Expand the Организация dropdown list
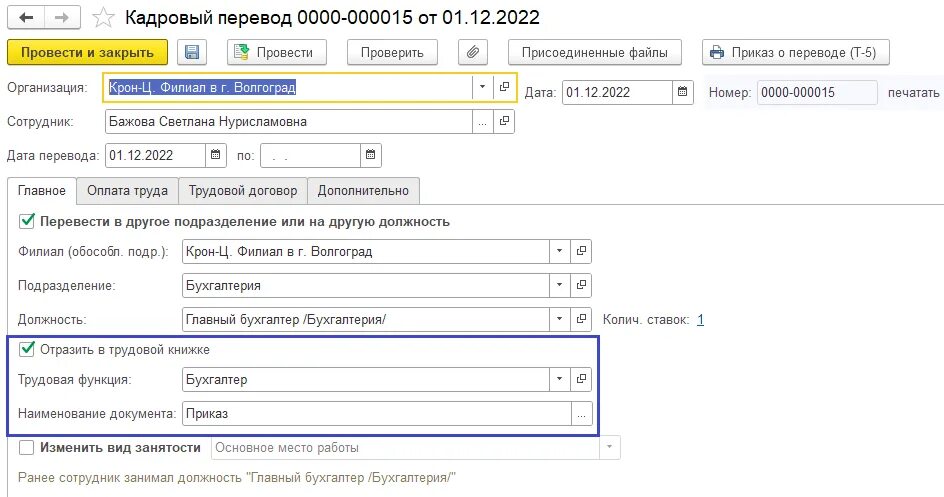The width and height of the screenshot is (944, 497). [482, 87]
